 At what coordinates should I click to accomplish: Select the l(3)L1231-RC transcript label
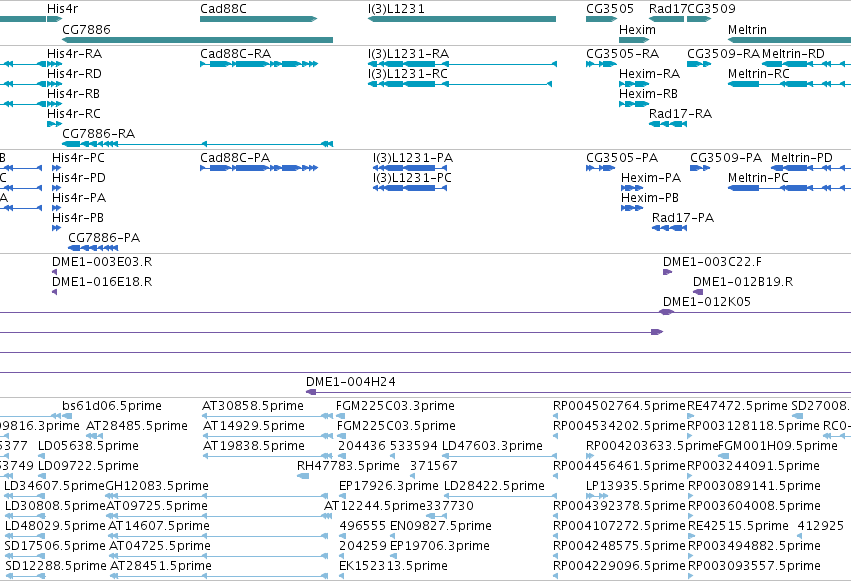(x=408, y=74)
